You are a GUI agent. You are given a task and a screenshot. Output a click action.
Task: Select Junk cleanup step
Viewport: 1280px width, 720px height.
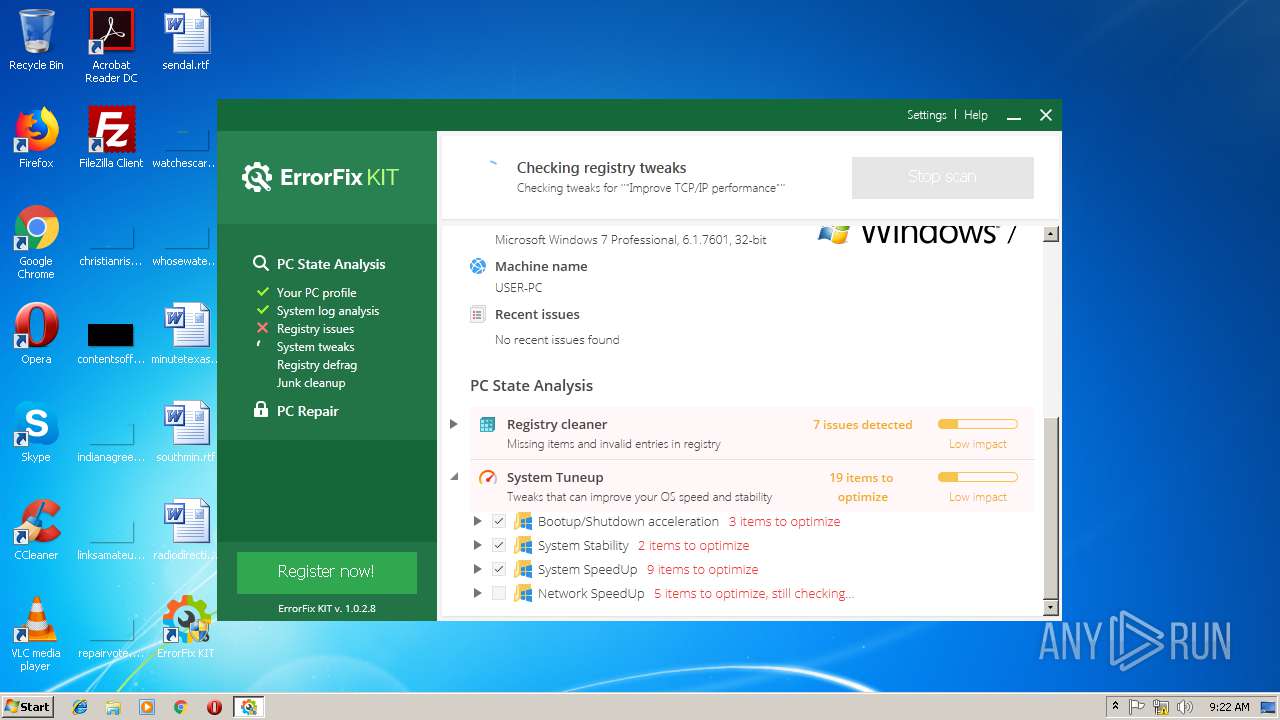tap(311, 383)
